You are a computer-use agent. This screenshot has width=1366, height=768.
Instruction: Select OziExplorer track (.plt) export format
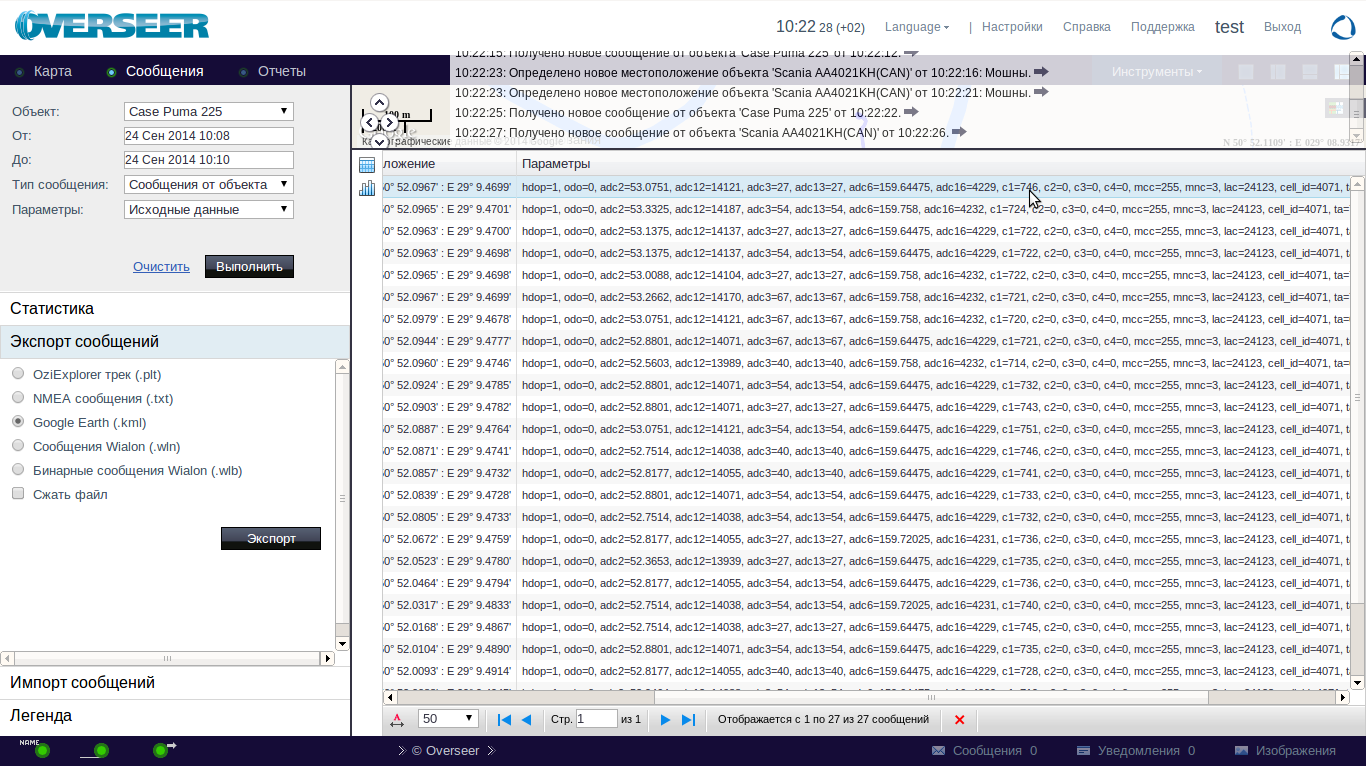(18, 374)
